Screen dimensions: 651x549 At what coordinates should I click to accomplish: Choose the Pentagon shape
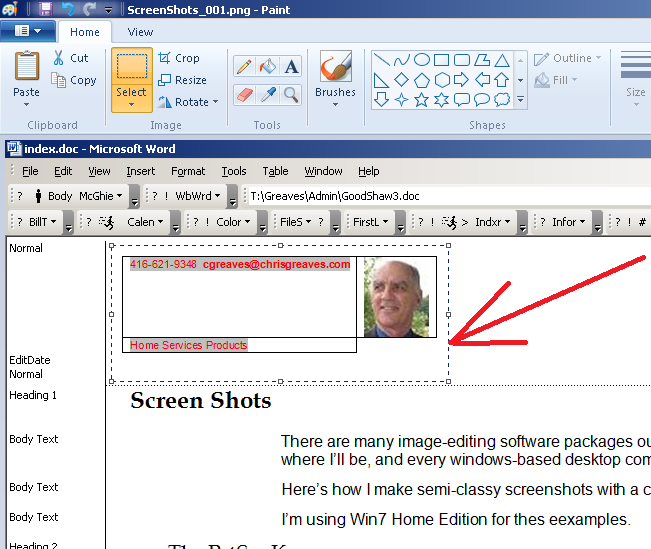pos(422,80)
